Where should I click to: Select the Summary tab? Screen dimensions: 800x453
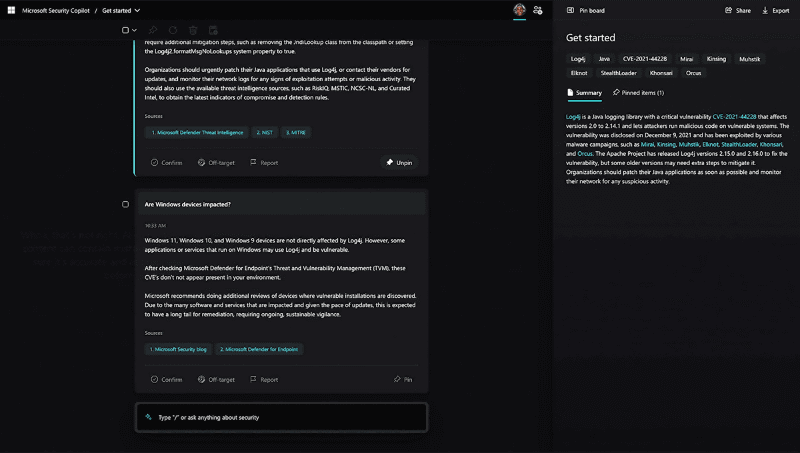coord(584,92)
